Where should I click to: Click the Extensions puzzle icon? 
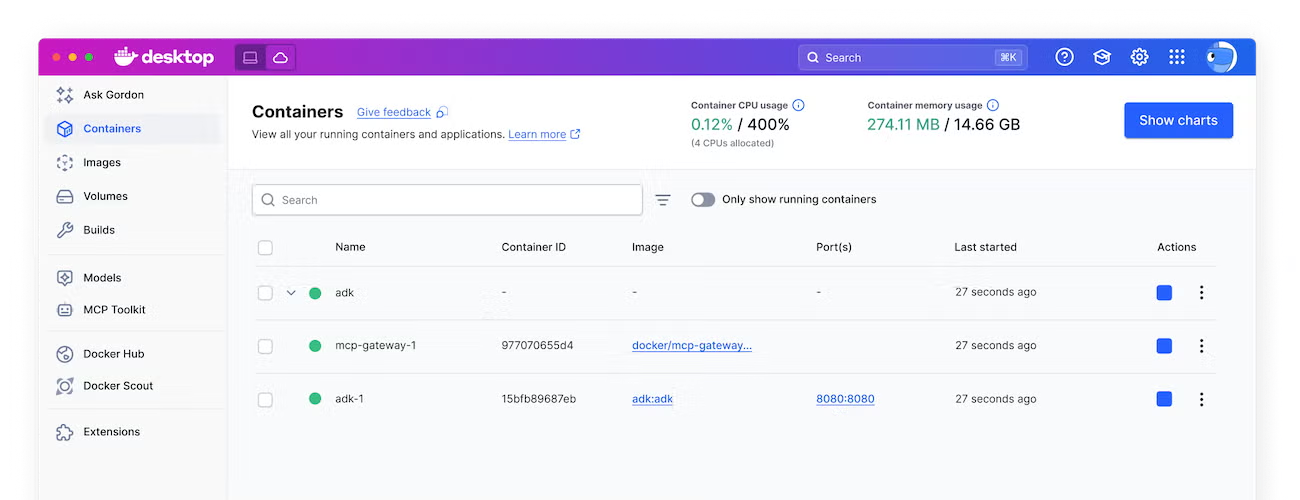point(65,432)
